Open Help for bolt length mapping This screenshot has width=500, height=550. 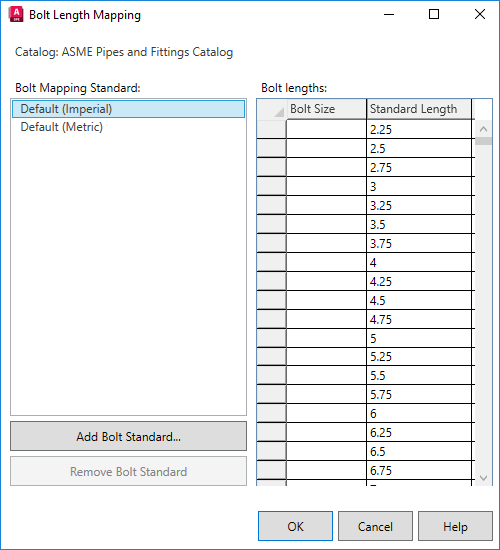455,526
